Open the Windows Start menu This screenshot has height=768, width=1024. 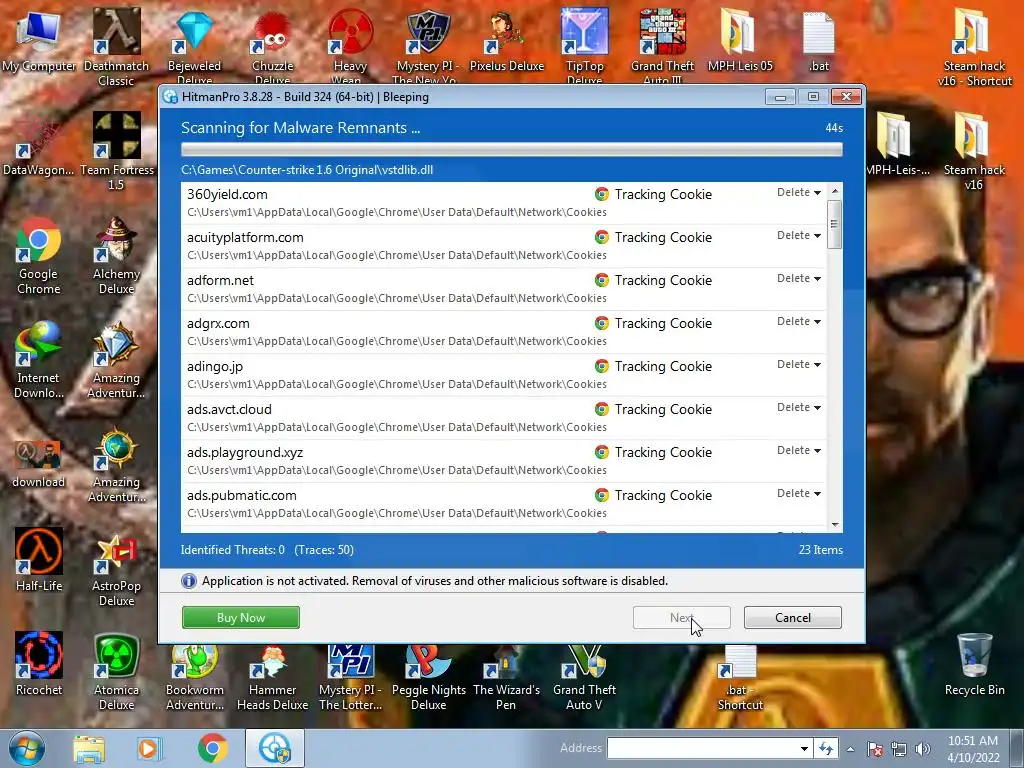[27, 748]
